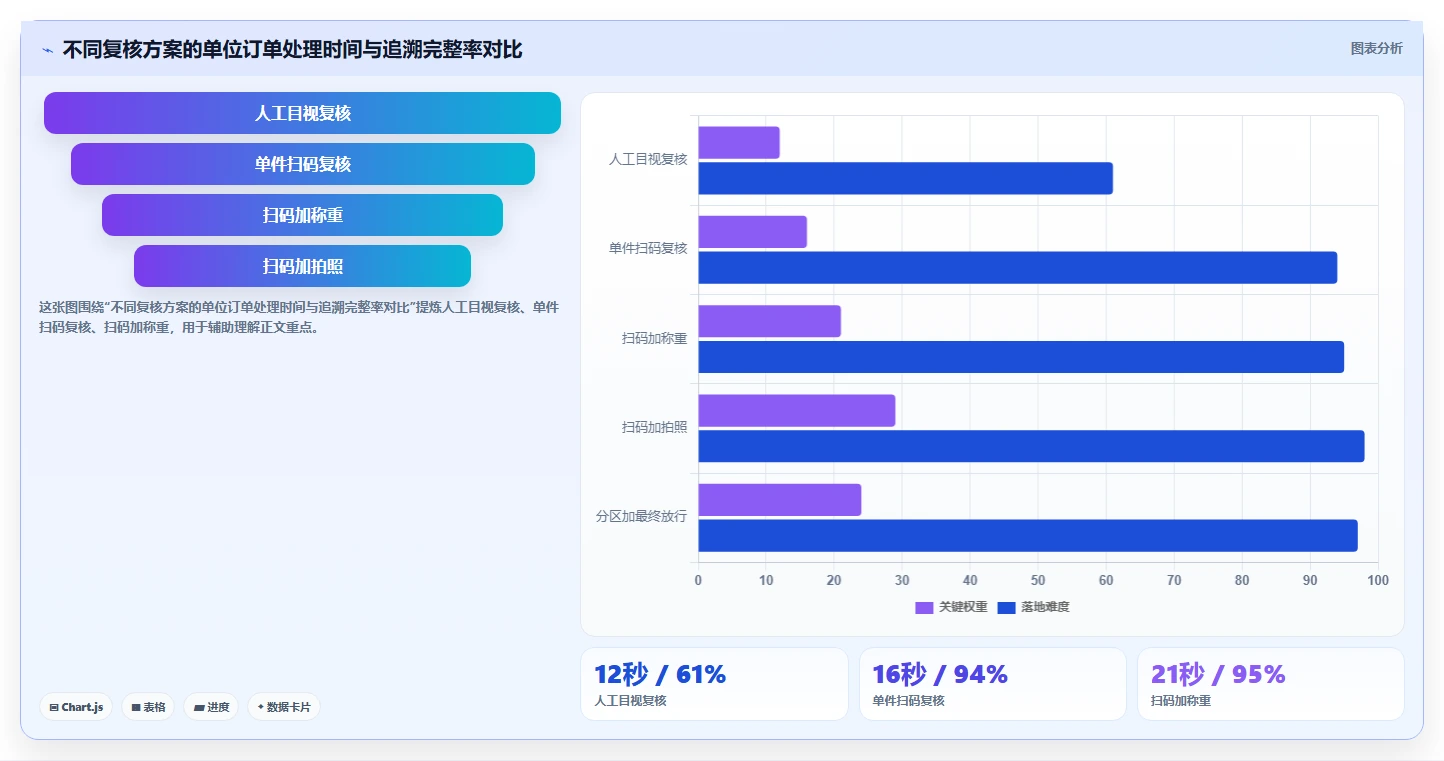Click the y-axis label 扫码加拍照
This screenshot has height=761, width=1444.
655,427
